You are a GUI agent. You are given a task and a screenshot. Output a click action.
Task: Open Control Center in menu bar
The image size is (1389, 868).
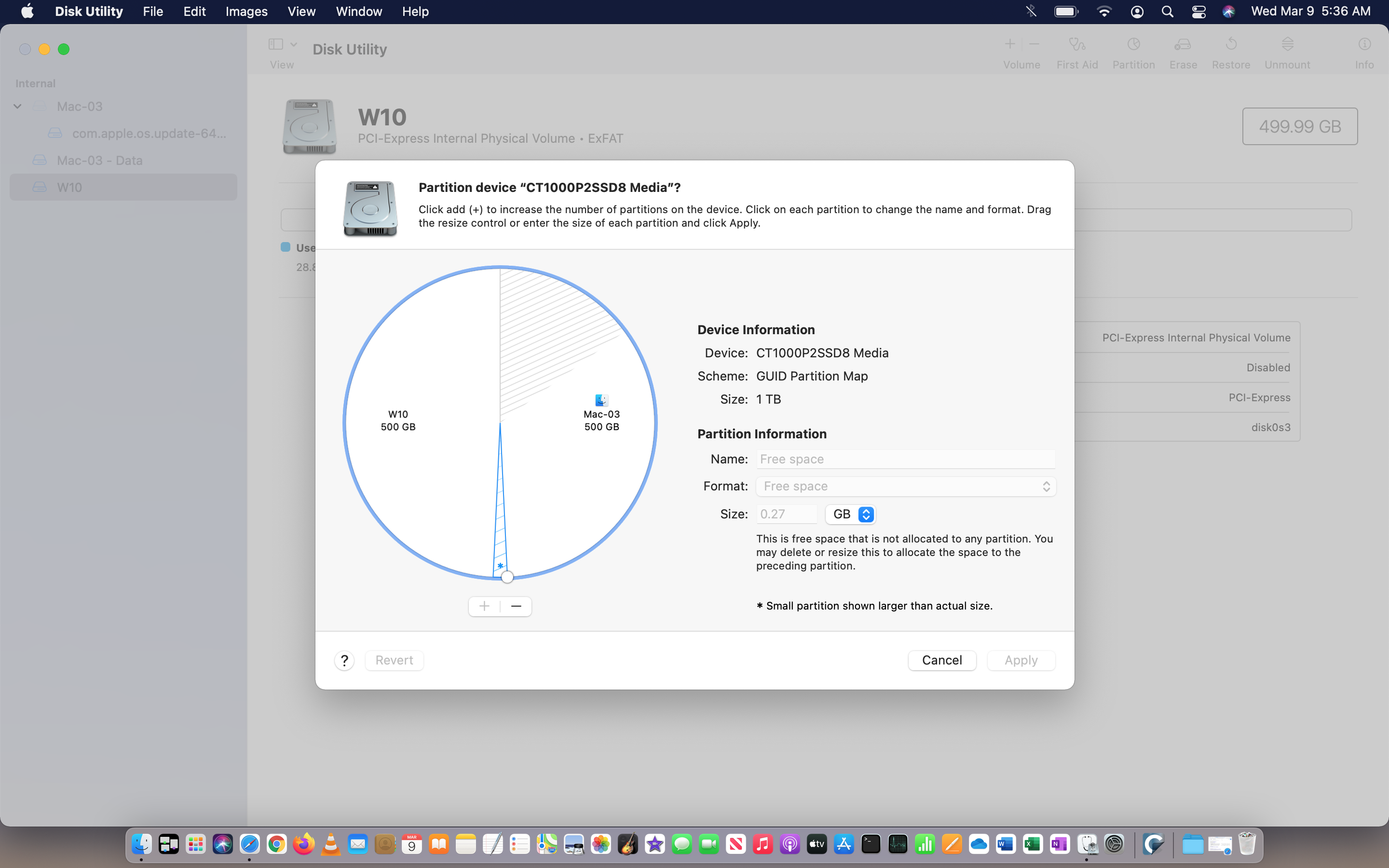click(x=1198, y=12)
